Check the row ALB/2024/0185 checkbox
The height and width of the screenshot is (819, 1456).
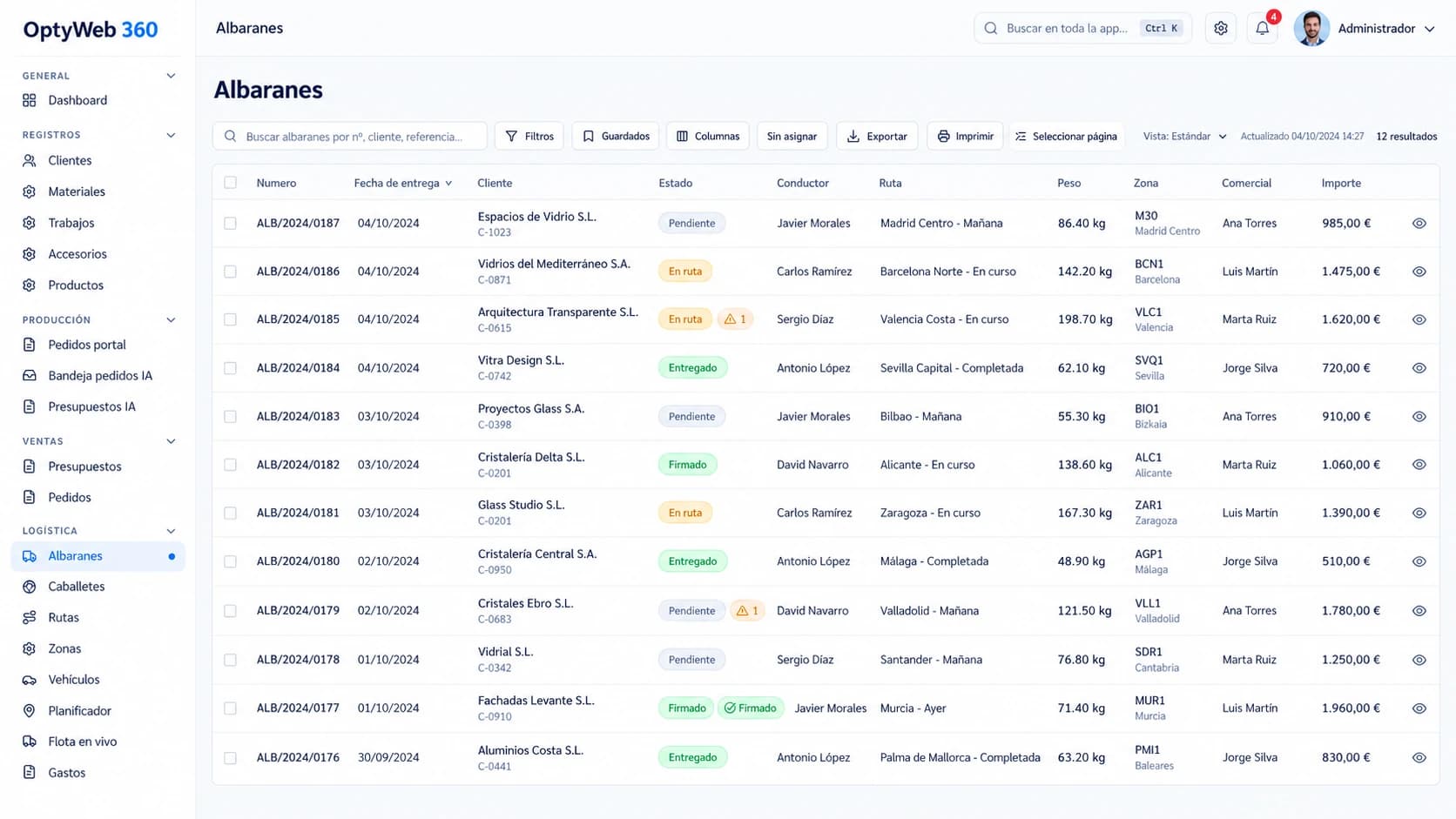point(230,319)
